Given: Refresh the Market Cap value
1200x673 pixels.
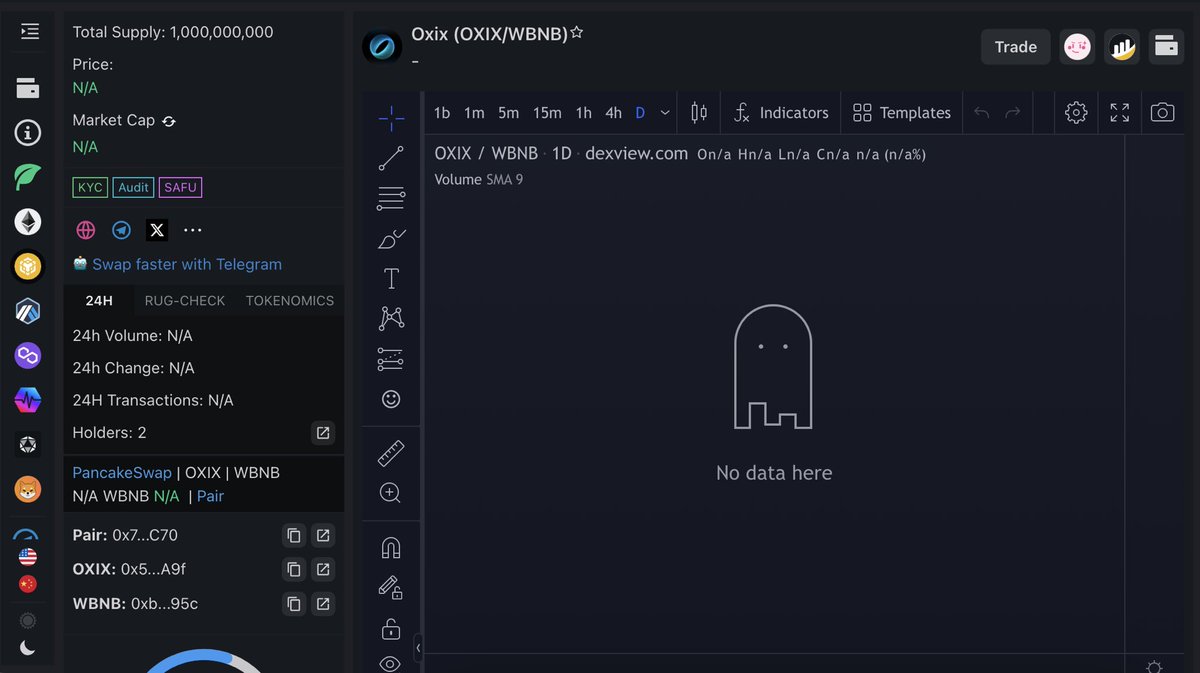Looking at the screenshot, I should (169, 121).
